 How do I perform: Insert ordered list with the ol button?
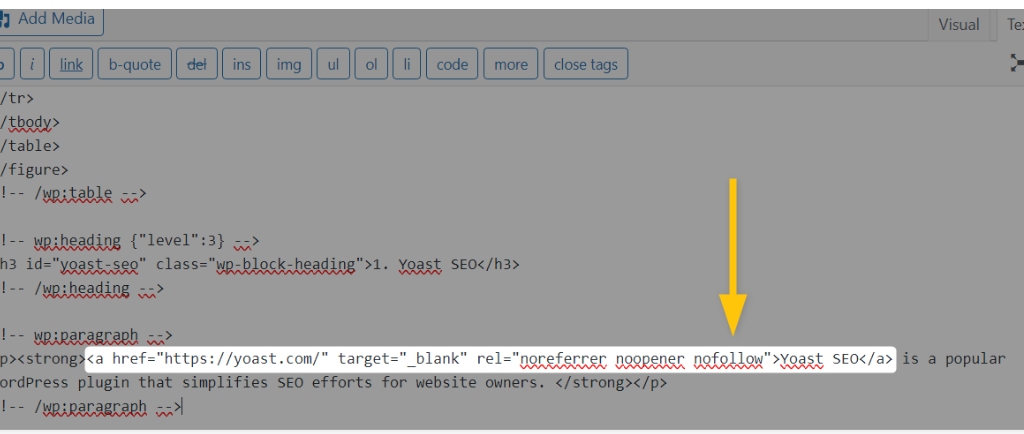pyautogui.click(x=372, y=64)
